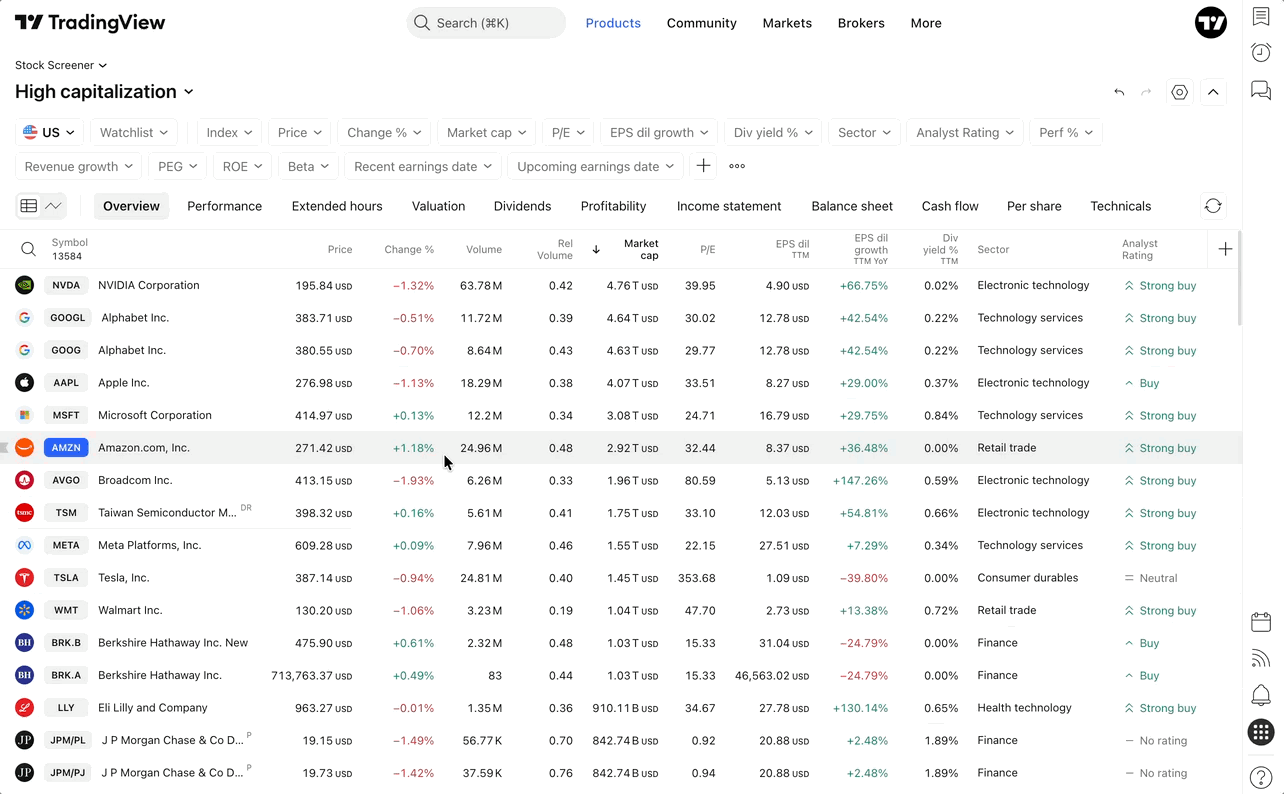Image resolution: width=1284 pixels, height=794 pixels.
Task: Toggle table view layout button
Action: tap(29, 206)
